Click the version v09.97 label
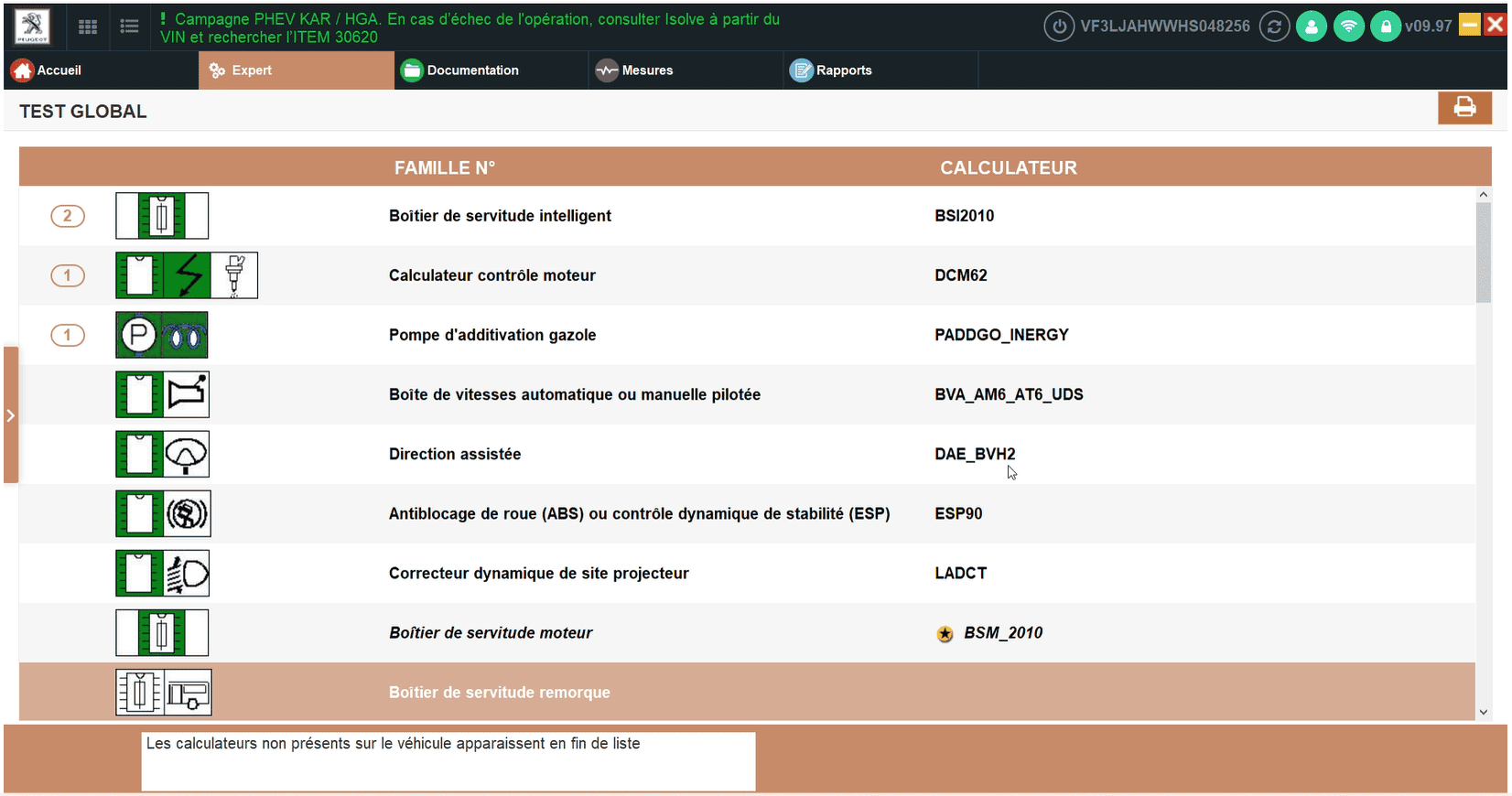1512x796 pixels. [x=1429, y=27]
